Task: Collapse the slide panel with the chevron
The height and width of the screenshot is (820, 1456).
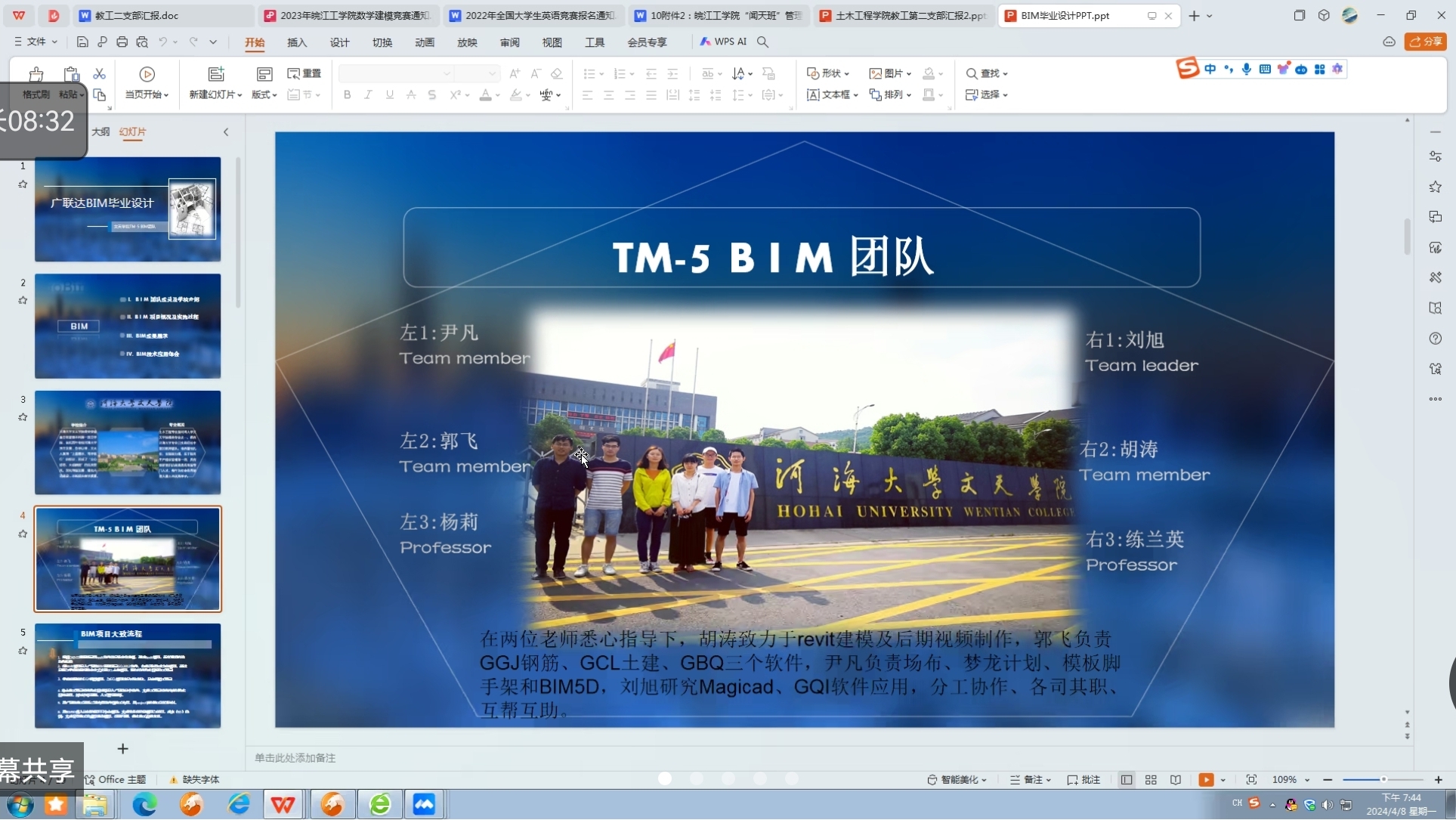Action: pos(227,132)
